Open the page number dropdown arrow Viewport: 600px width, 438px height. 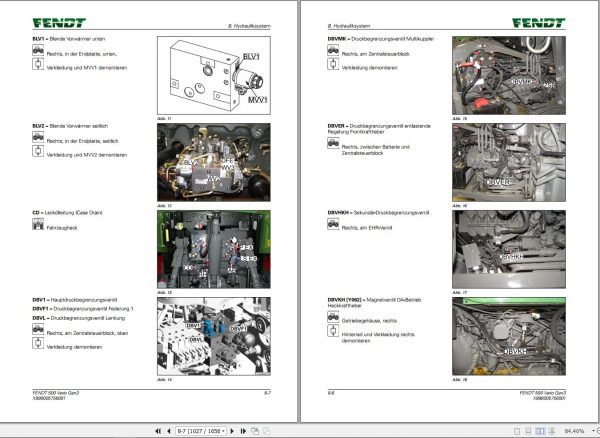[x=224, y=431]
